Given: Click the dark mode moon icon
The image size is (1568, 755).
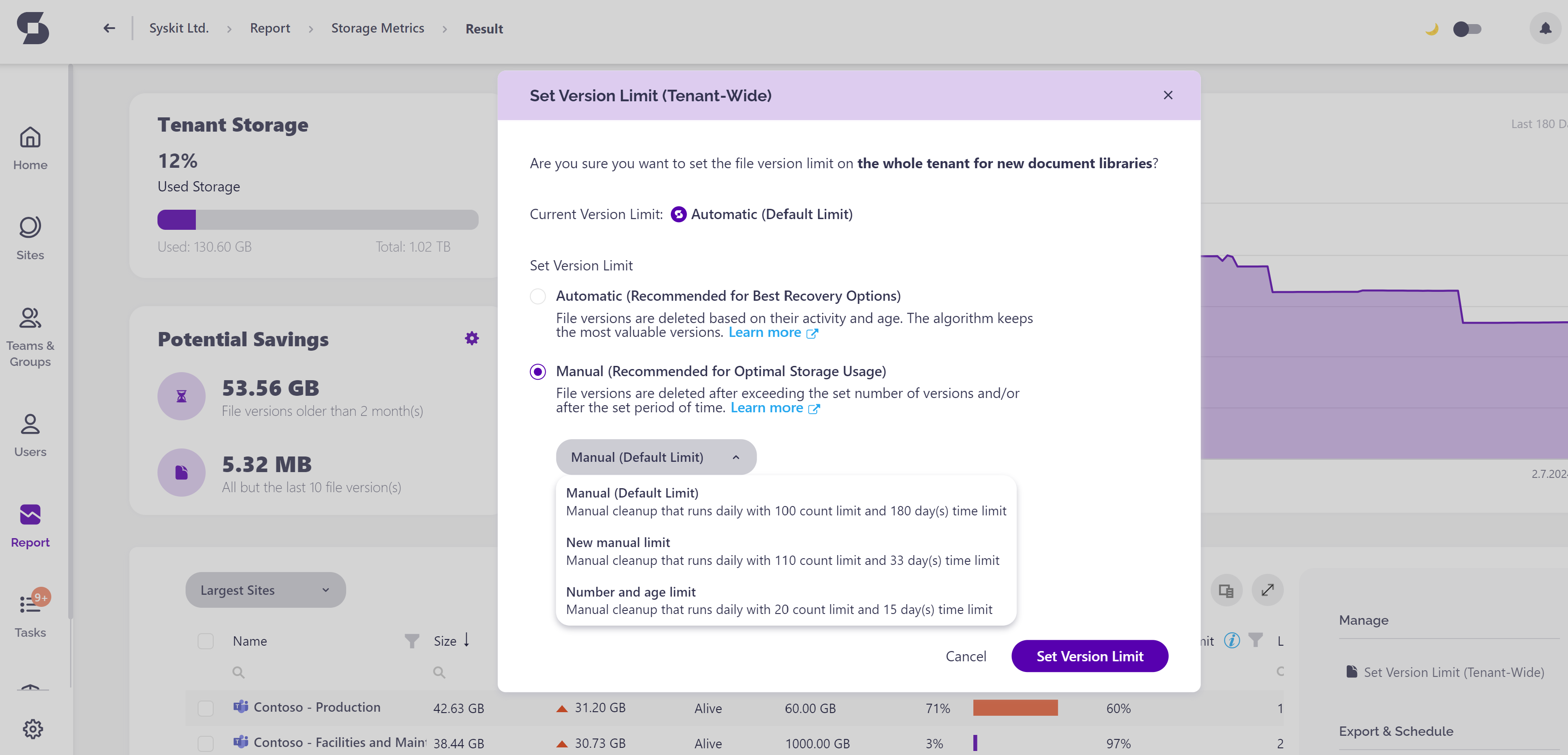Looking at the screenshot, I should [1432, 29].
